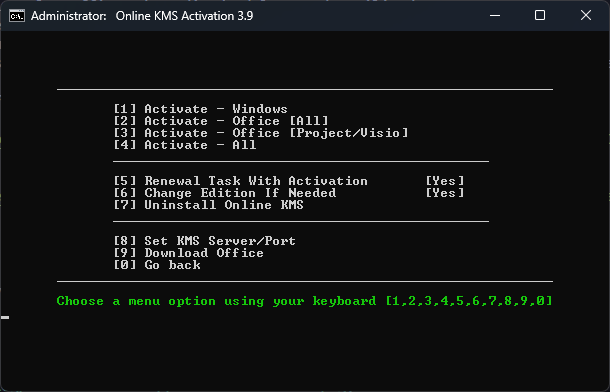Click the [Yes] value beside Renewal Task

click(445, 181)
